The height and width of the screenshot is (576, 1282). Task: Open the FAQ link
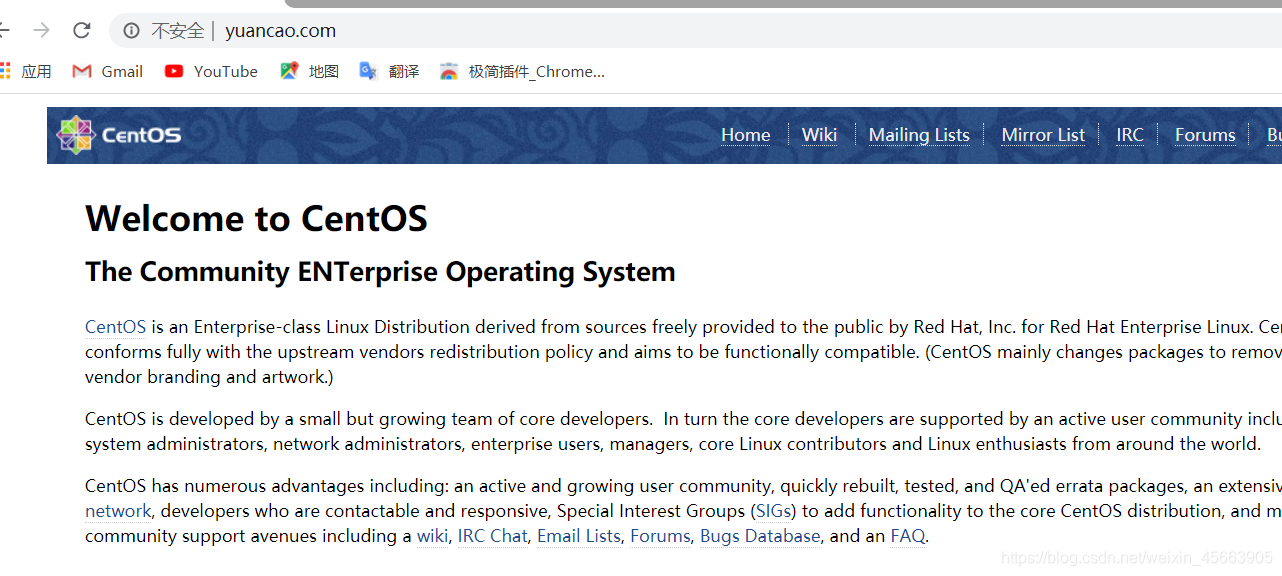coord(908,536)
